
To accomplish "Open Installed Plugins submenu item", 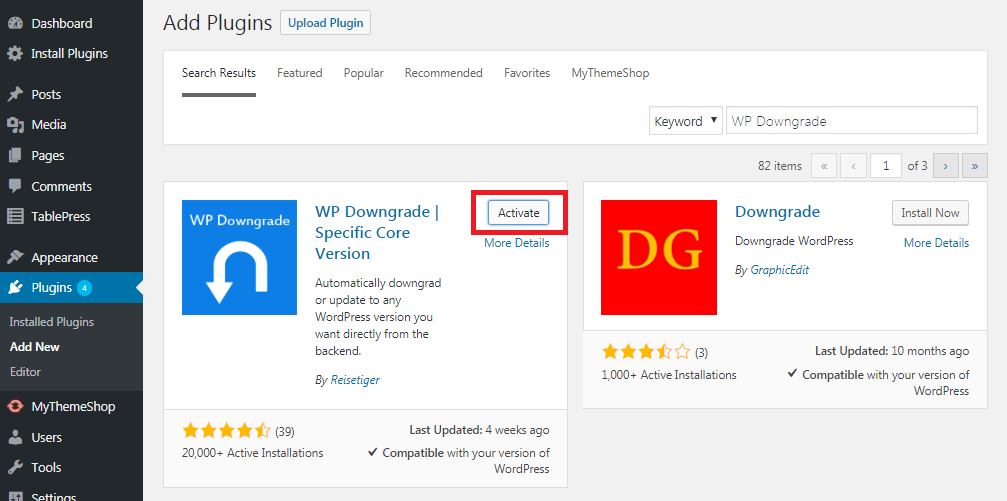I will [x=52, y=322].
